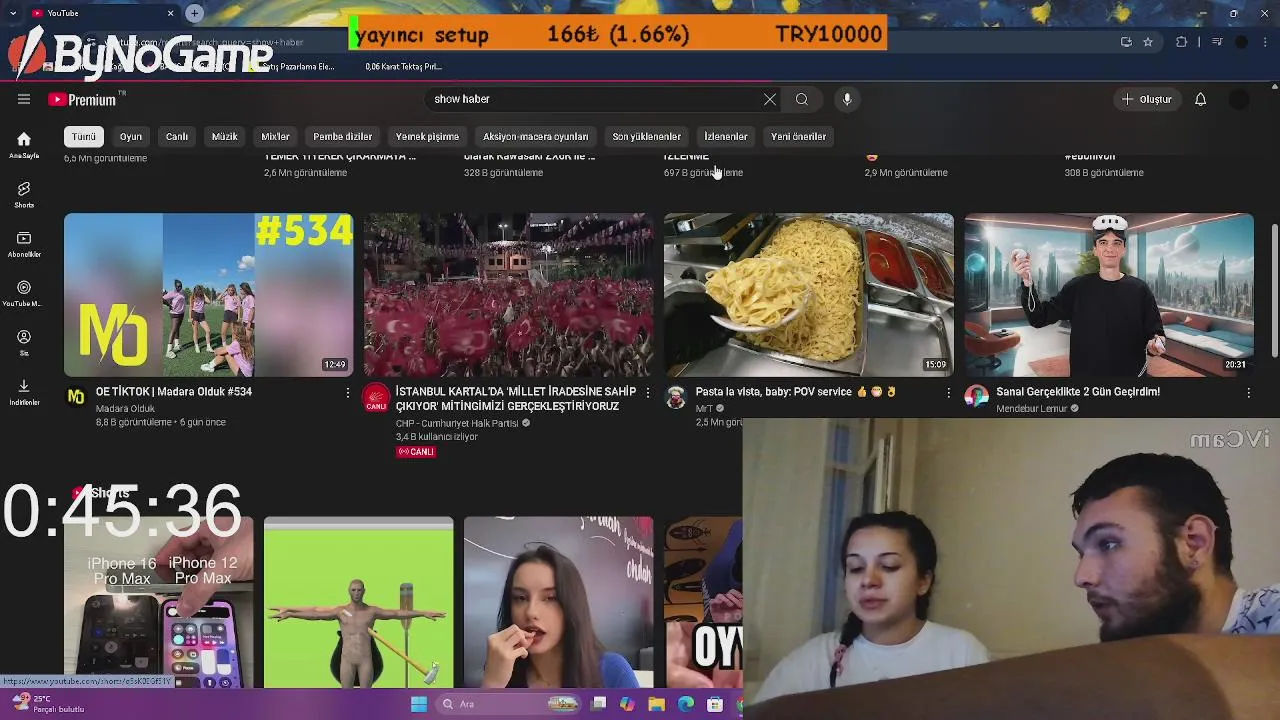Open File Explorer from the taskbar
1280x720 pixels.
656,704
